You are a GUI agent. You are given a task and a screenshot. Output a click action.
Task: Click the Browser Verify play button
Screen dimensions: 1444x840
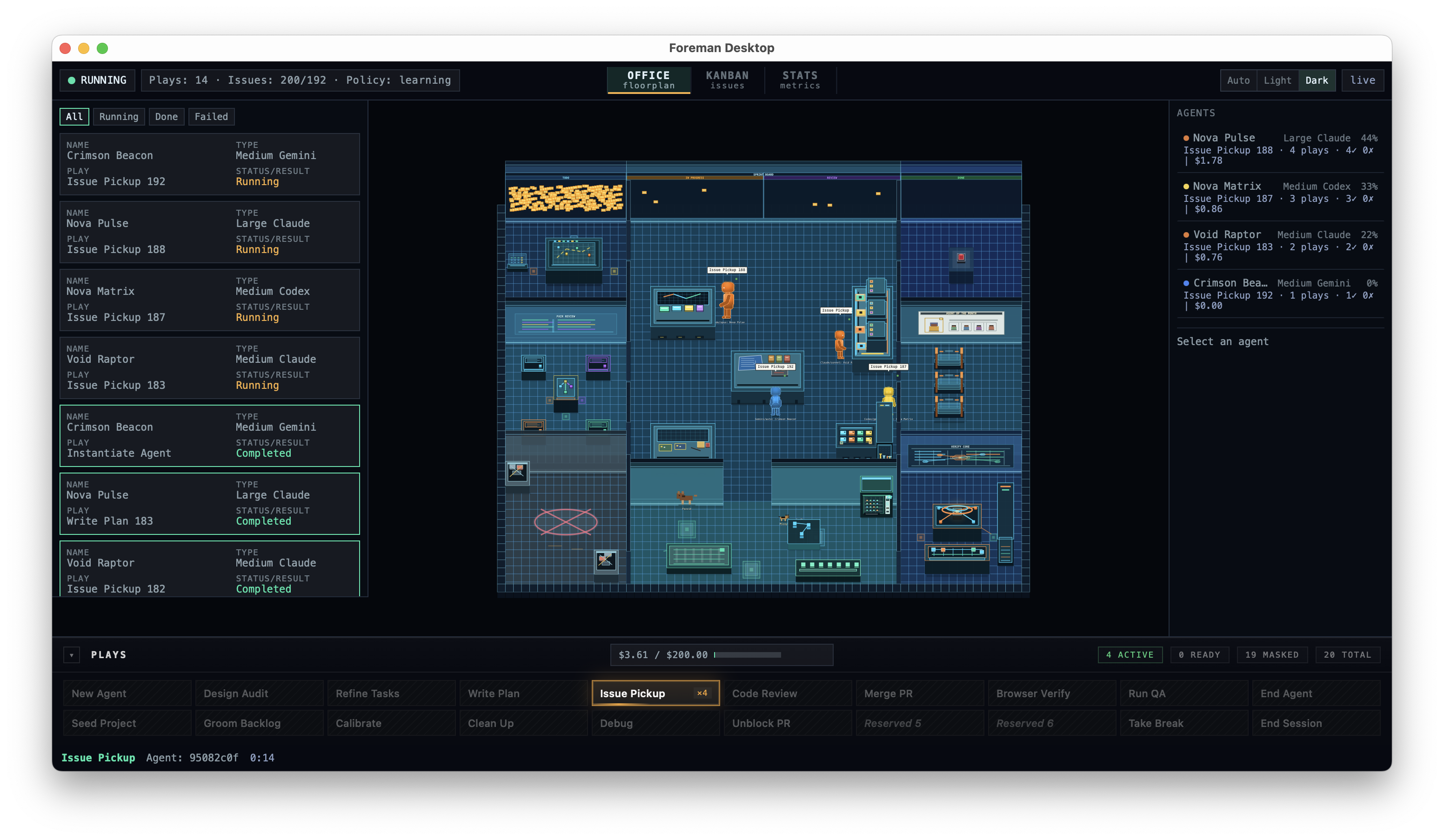(1052, 693)
